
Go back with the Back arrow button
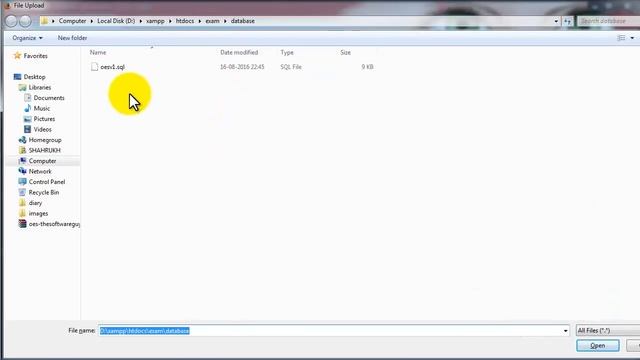(11, 21)
